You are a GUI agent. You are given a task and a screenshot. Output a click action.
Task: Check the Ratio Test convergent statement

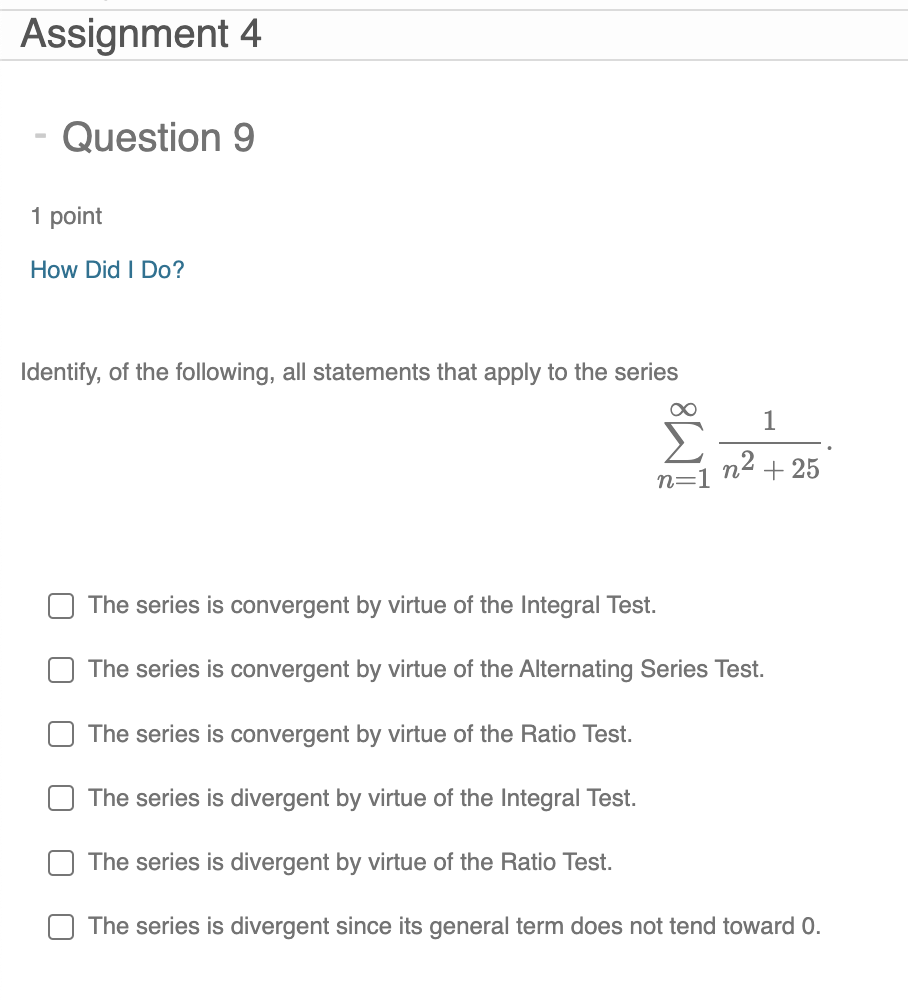[x=60, y=734]
